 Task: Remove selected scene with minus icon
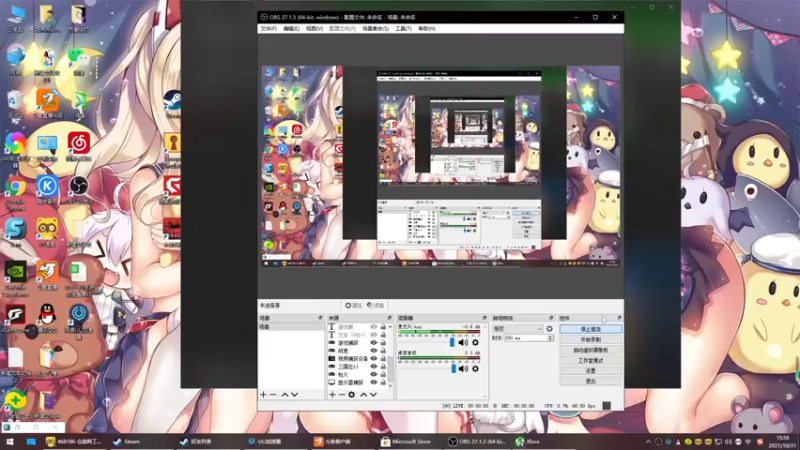pyautogui.click(x=273, y=395)
